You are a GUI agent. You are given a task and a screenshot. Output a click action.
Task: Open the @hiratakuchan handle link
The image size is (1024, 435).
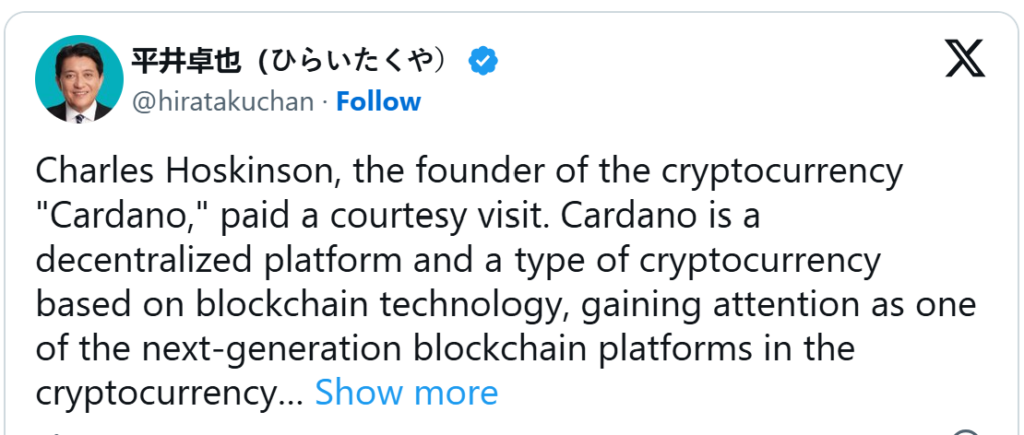pos(222,102)
